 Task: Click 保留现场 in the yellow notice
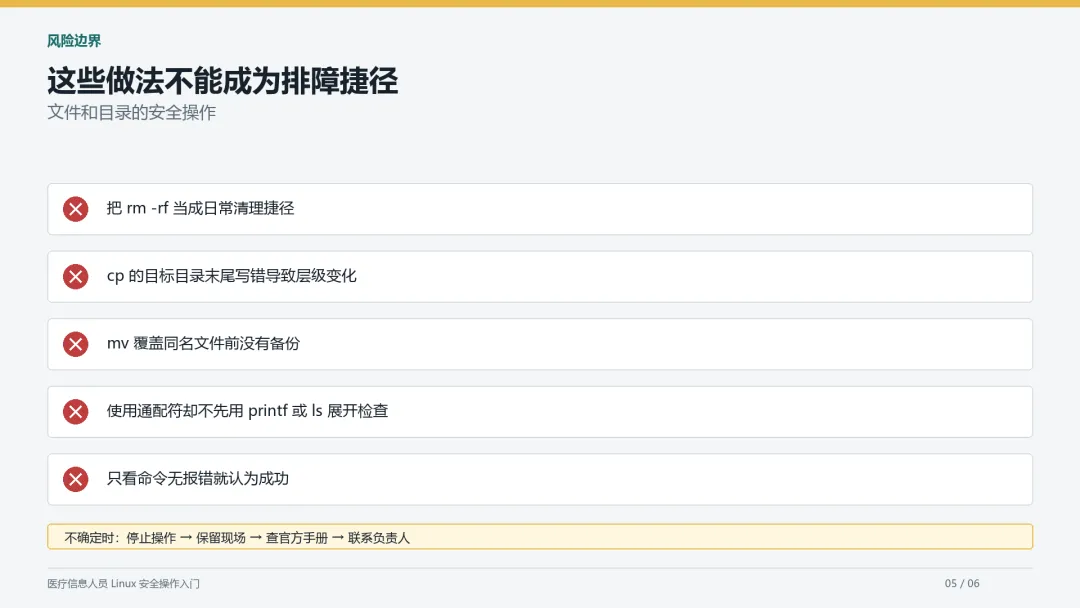(x=221, y=538)
